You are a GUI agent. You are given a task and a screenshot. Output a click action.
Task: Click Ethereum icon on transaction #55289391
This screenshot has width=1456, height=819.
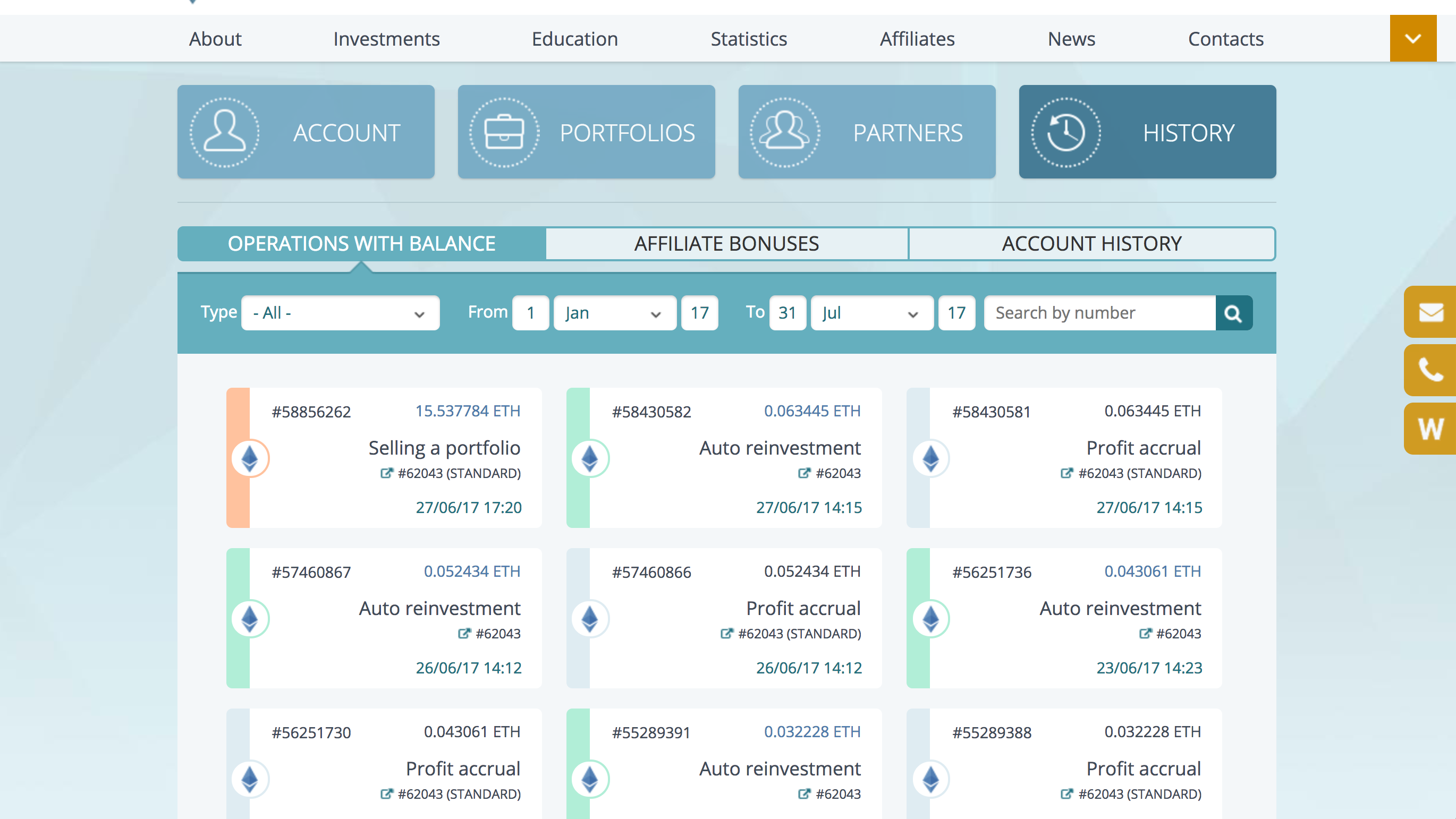click(590, 779)
